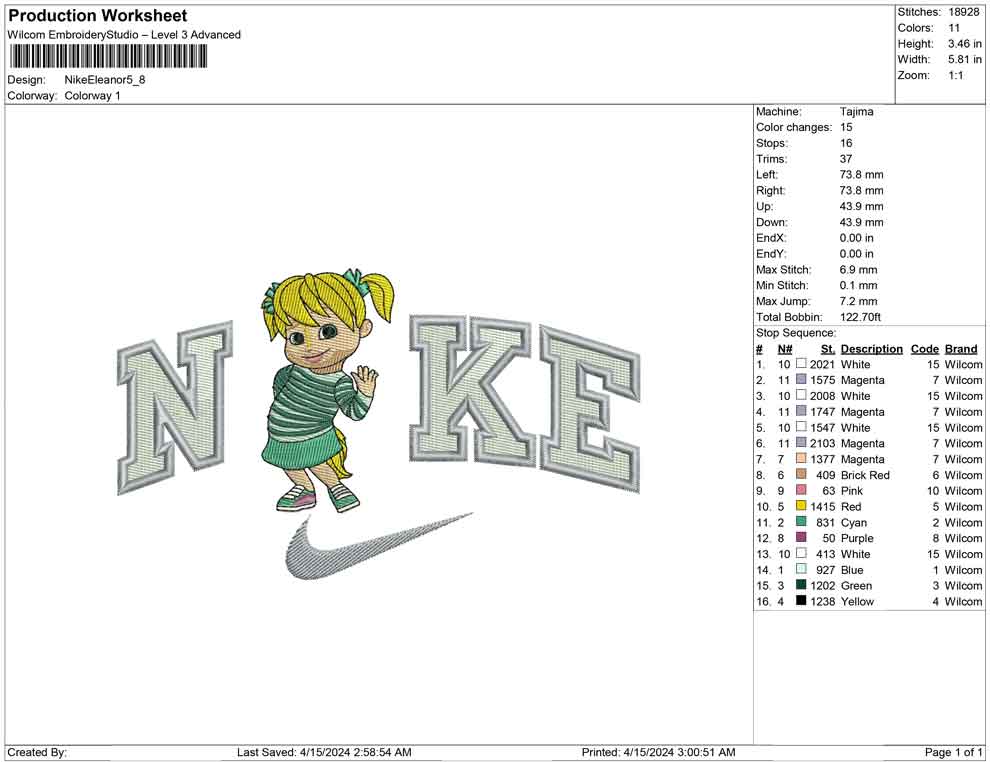Select the yellow swatch for 1415 Red
The width and height of the screenshot is (990, 762).
801,506
